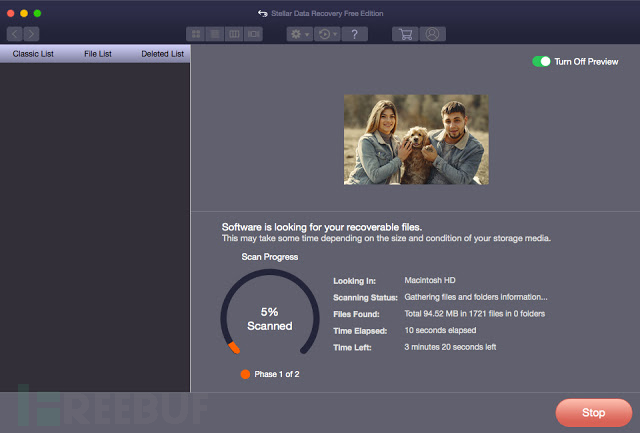Click the 'Time Left:' label
Image resolution: width=640 pixels, height=433 pixels.
point(352,348)
